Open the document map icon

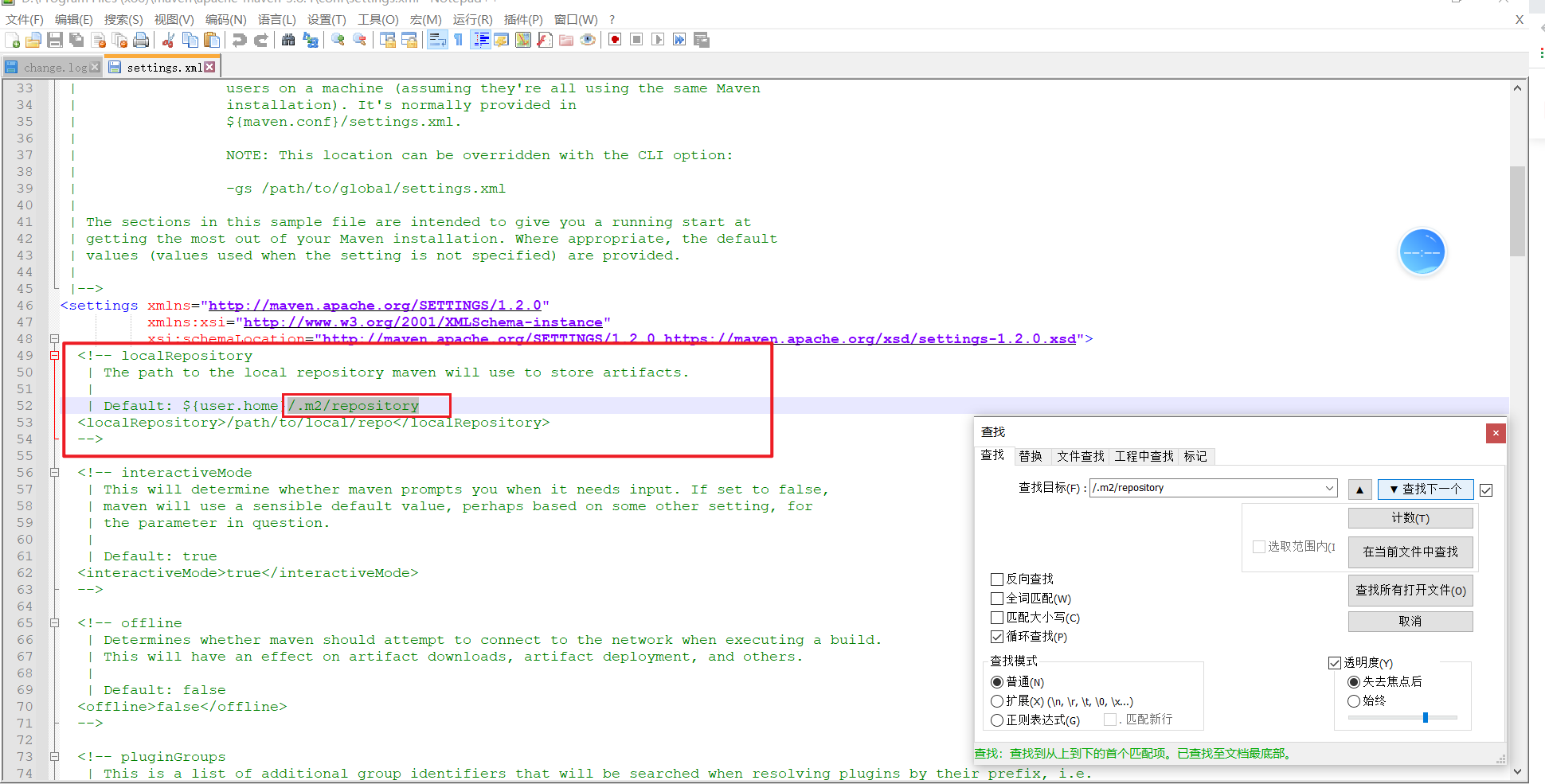click(523, 40)
